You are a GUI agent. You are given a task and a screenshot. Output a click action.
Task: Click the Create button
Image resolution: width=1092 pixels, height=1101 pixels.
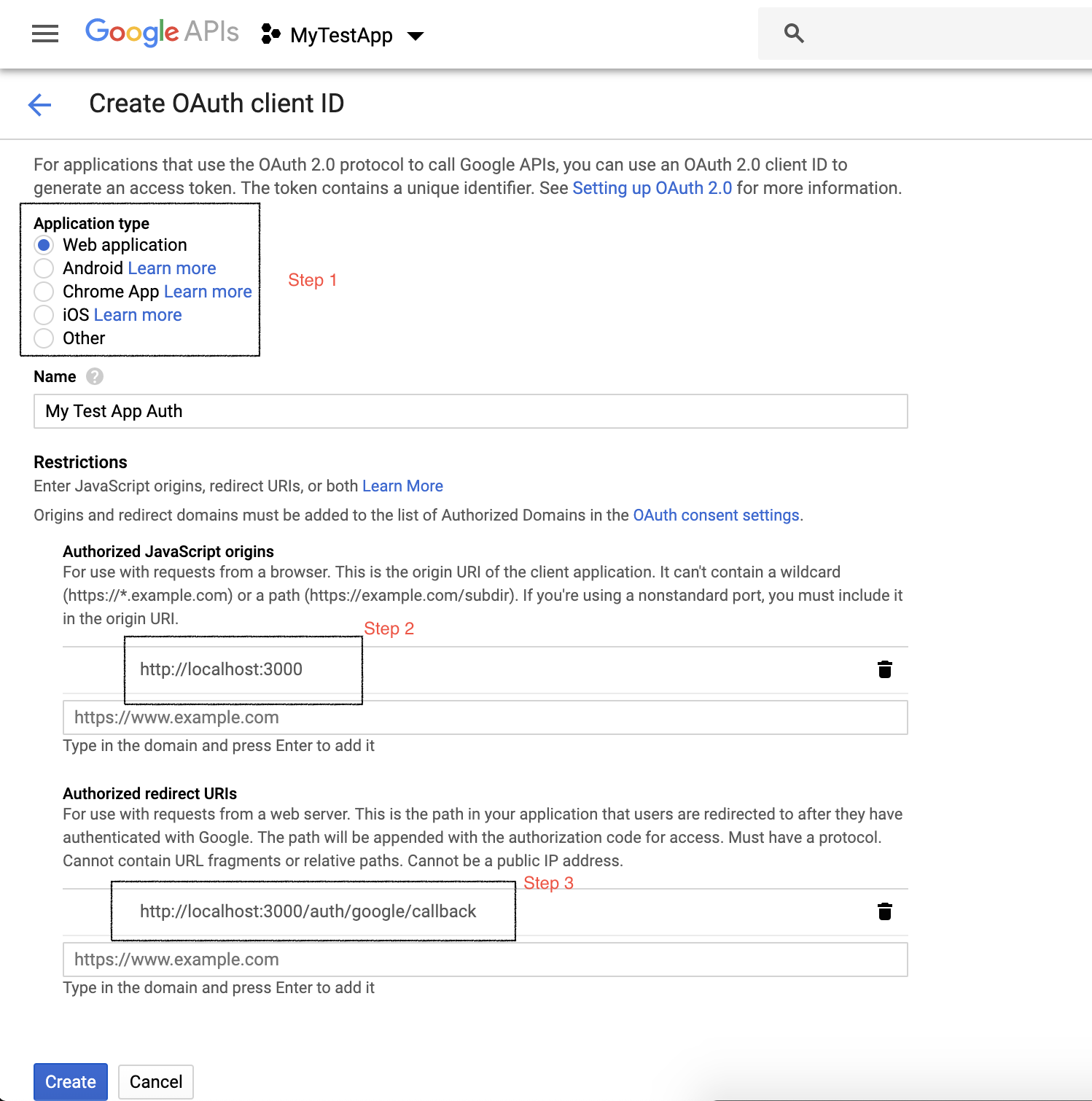tap(71, 1081)
